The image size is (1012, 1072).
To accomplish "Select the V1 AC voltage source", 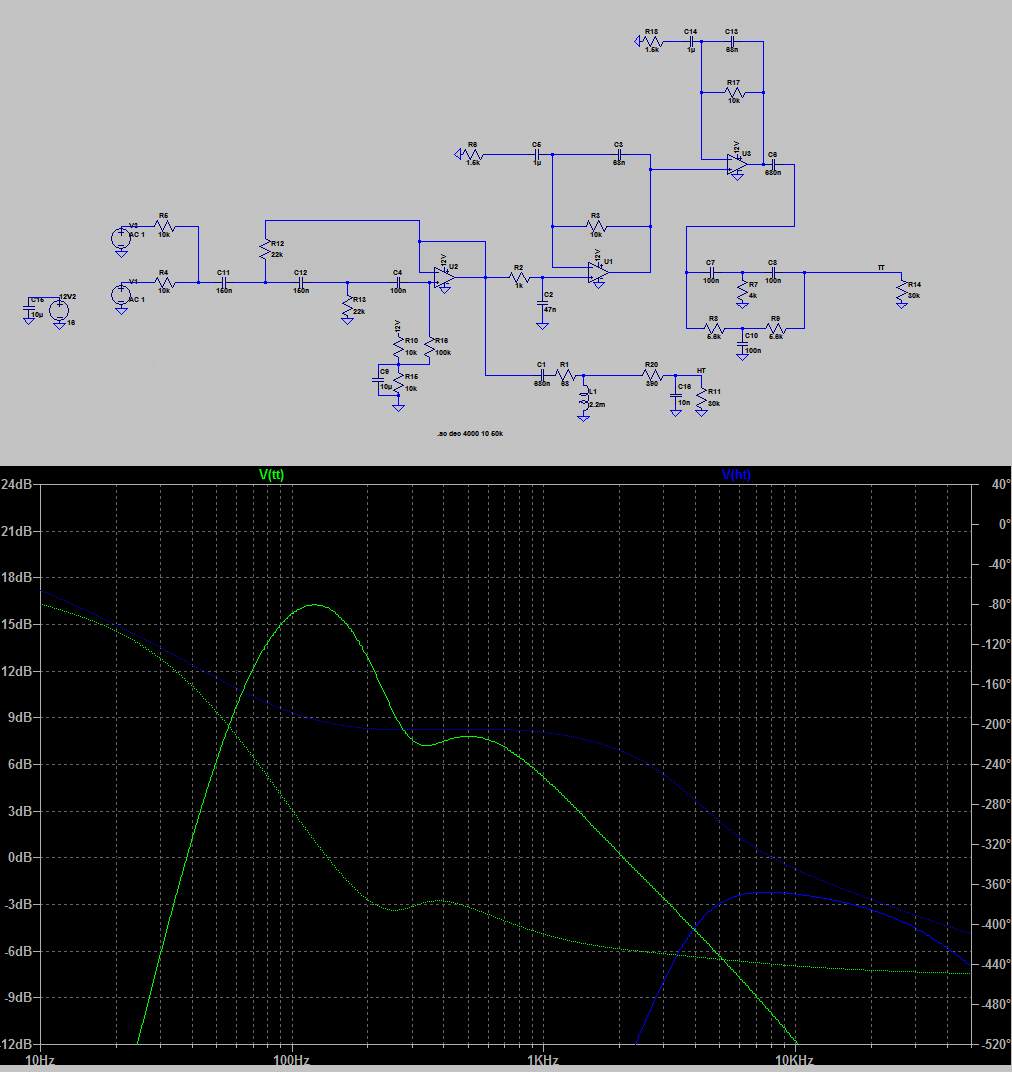I will click(x=121, y=294).
